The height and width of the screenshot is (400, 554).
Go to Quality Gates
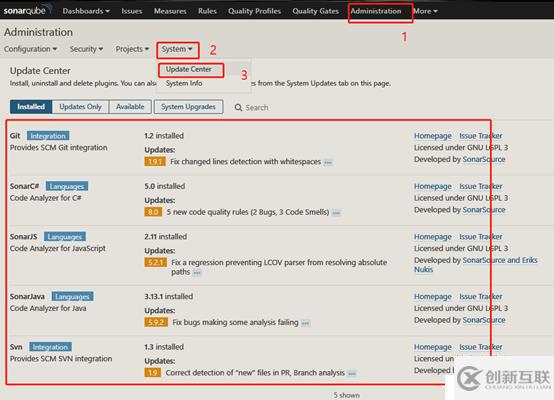click(x=316, y=11)
